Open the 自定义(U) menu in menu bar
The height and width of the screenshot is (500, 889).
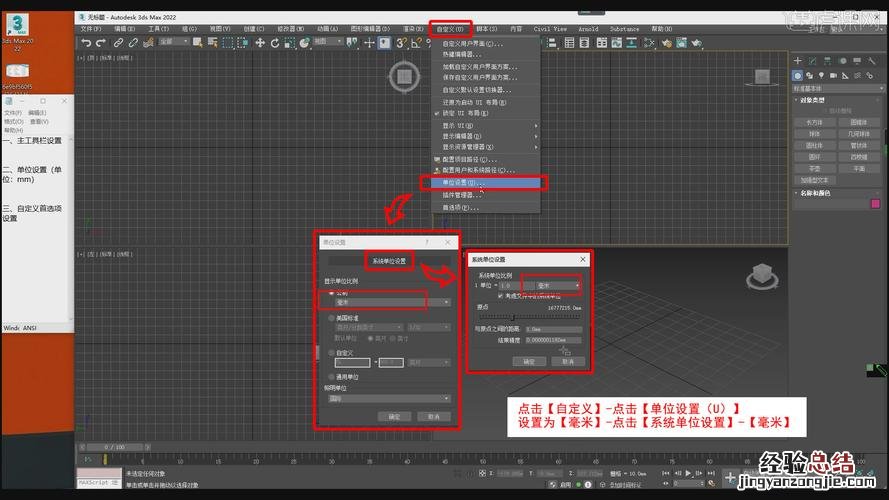[x=451, y=29]
